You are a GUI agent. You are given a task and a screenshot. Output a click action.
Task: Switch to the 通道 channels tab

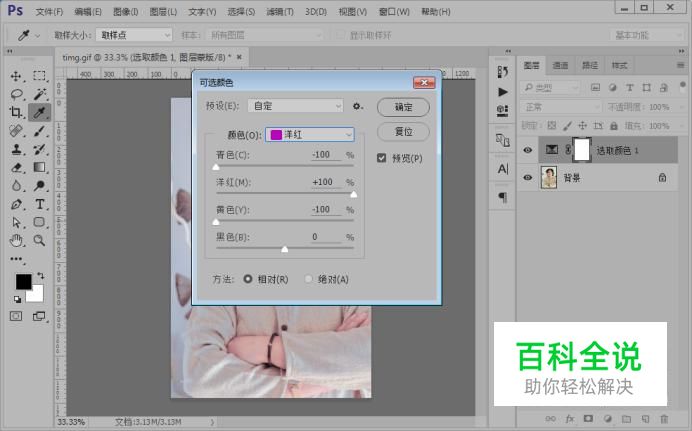pos(561,66)
